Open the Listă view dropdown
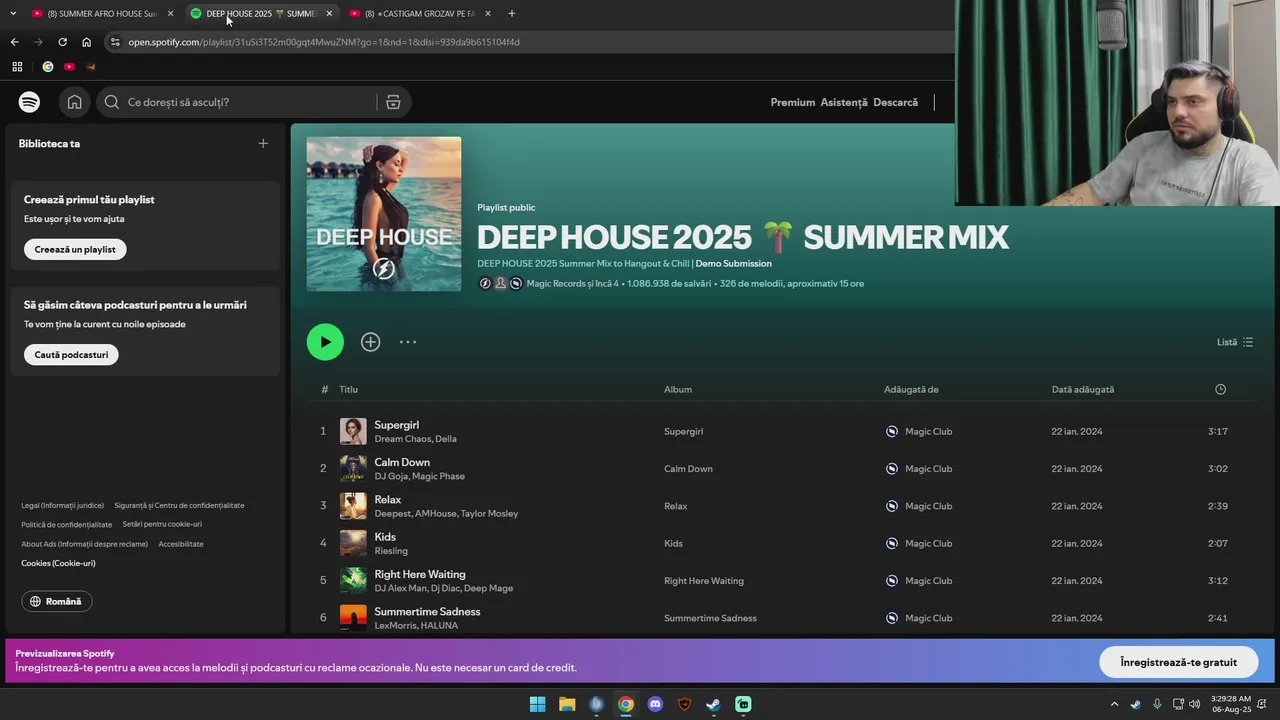This screenshot has width=1280, height=720. pos(1235,342)
